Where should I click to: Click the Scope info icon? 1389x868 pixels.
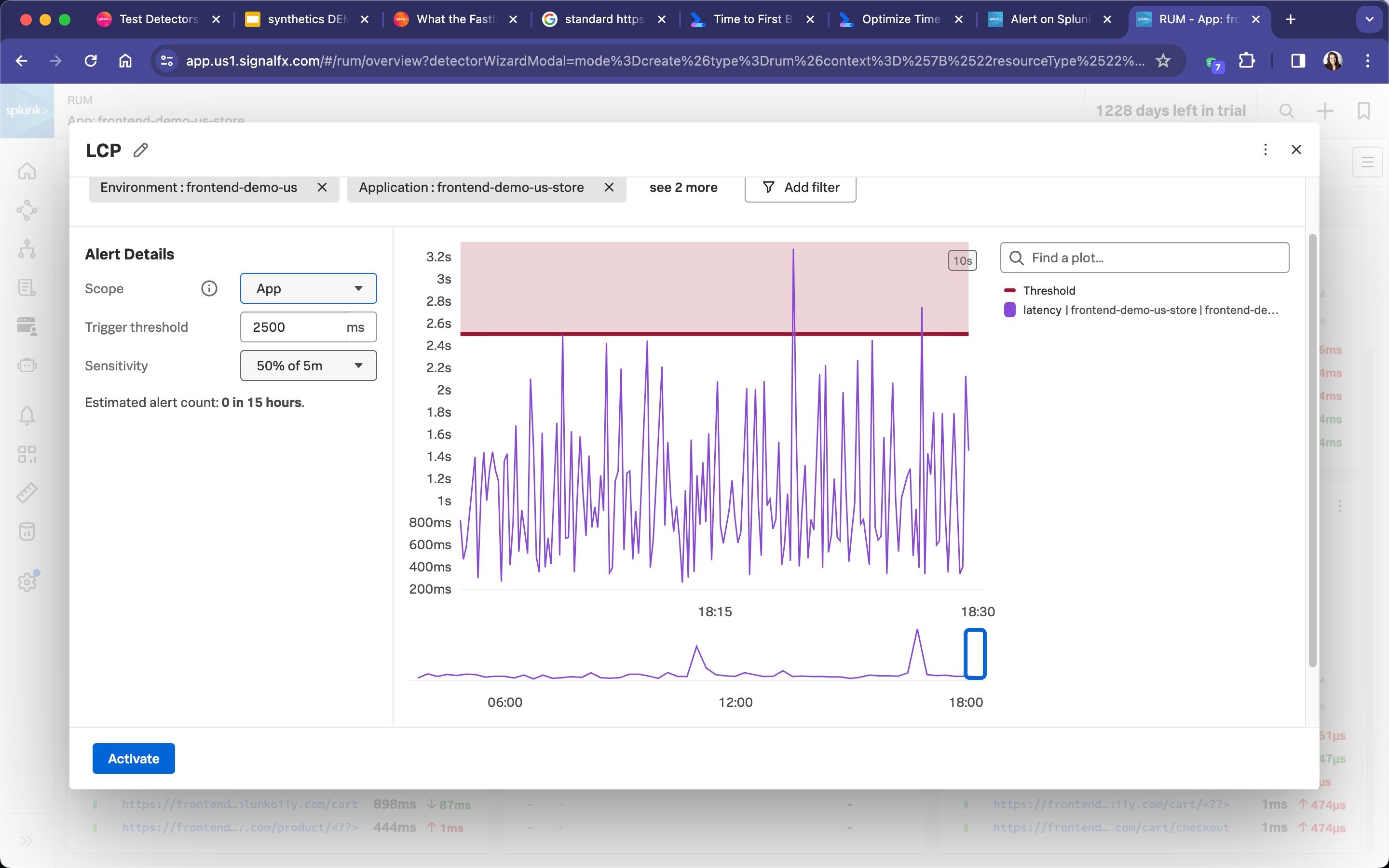tap(209, 288)
